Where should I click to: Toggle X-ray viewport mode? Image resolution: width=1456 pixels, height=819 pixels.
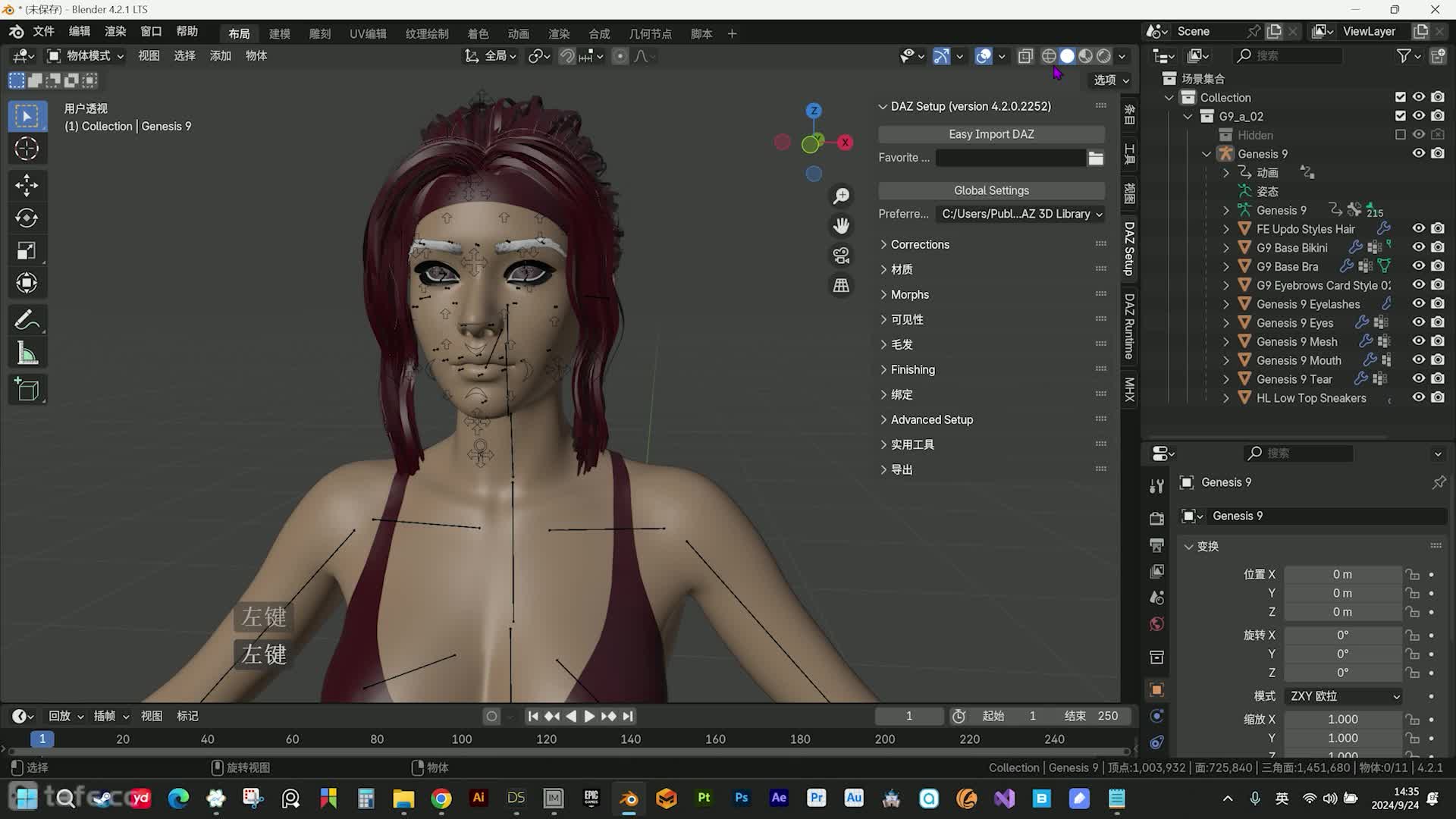[1025, 56]
